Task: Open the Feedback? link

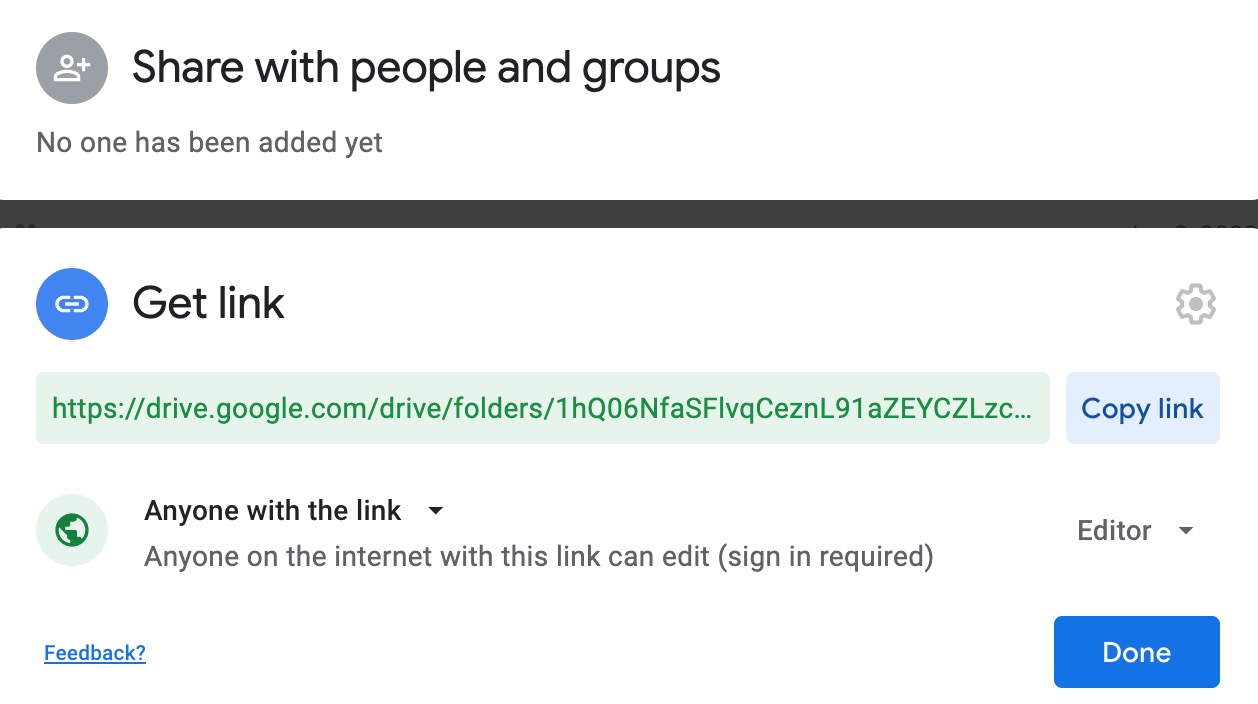Action: pos(95,653)
